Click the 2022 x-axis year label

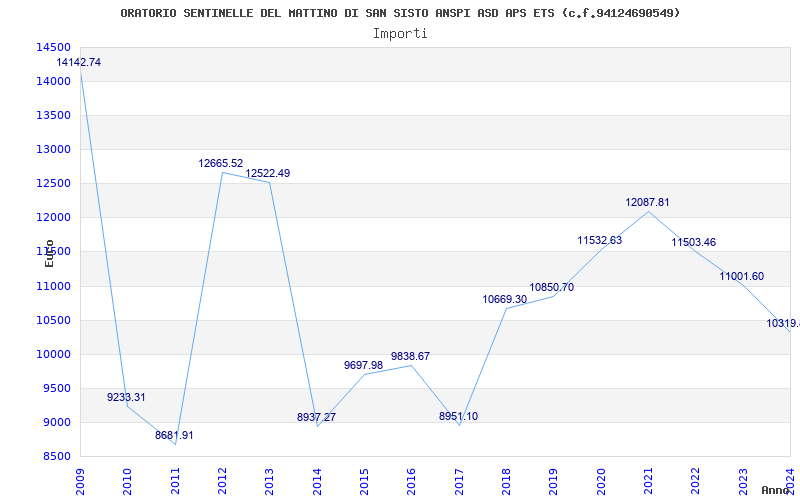point(696,481)
